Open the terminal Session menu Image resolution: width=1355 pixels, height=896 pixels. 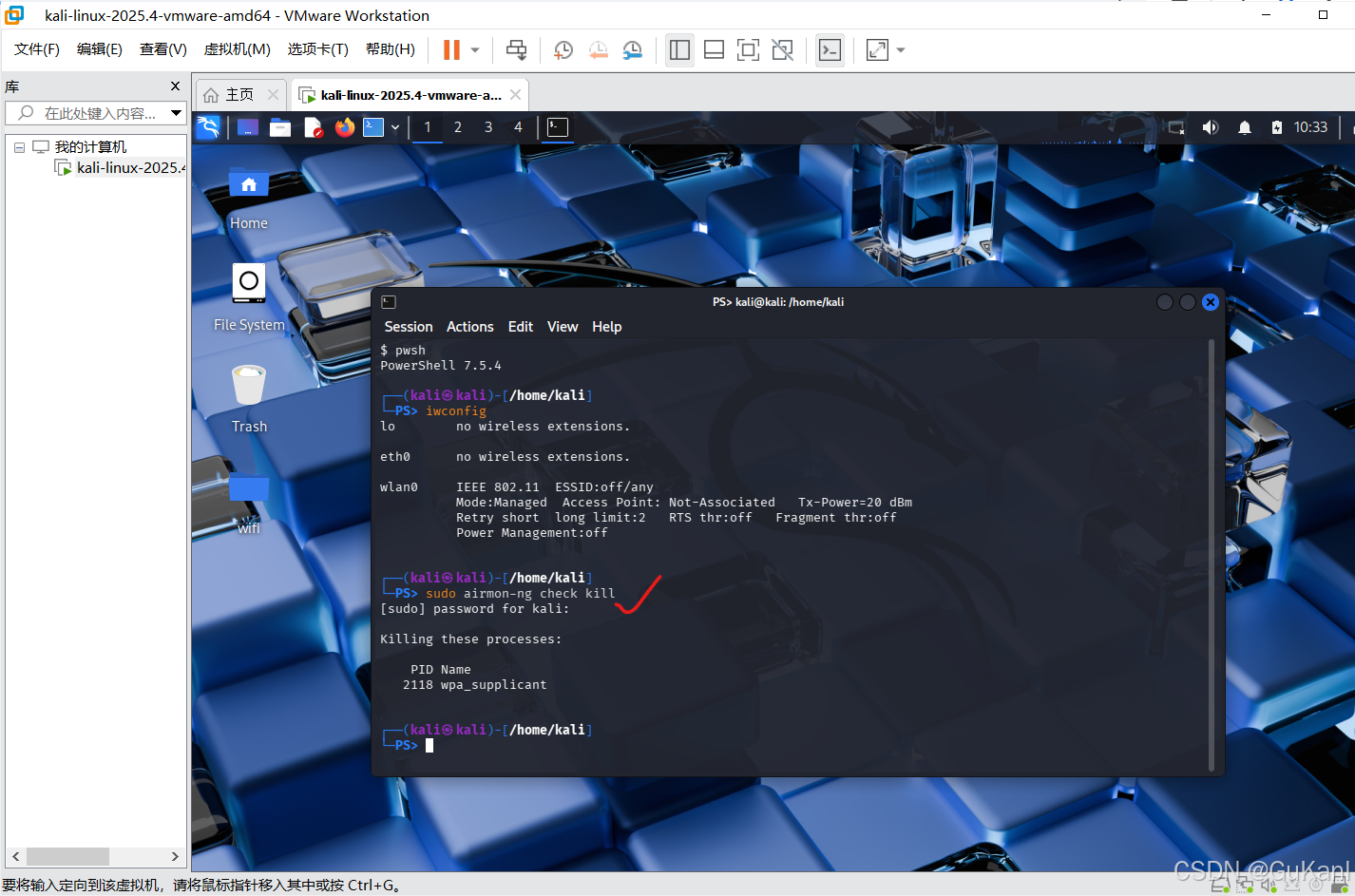point(409,327)
